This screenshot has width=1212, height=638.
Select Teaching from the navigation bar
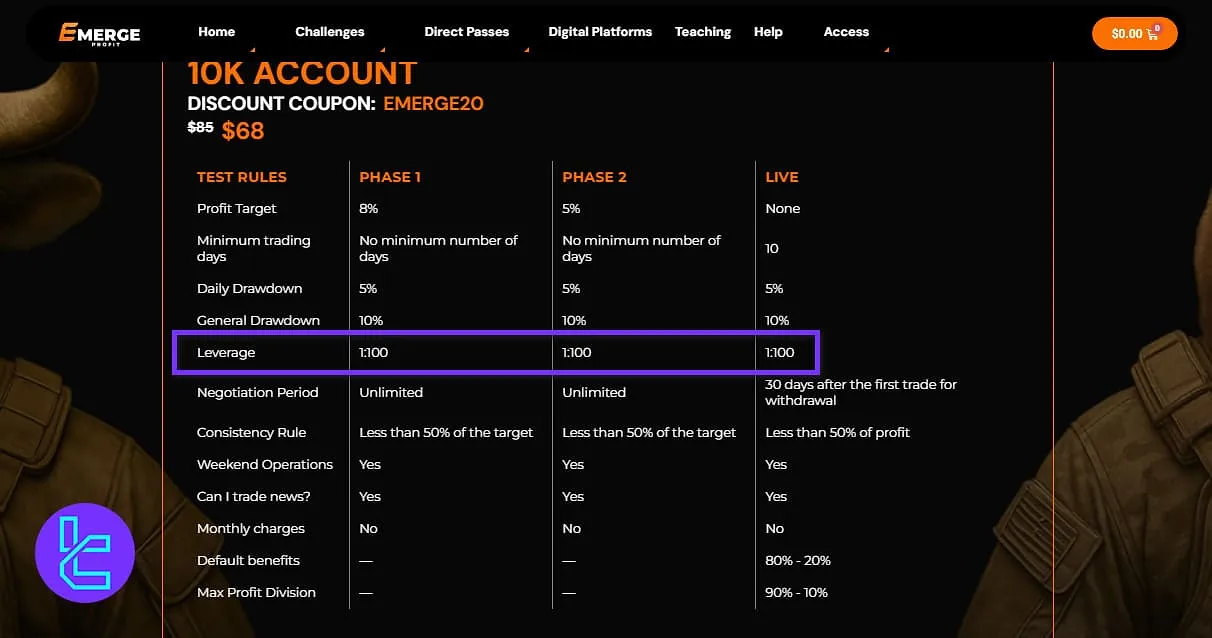(x=703, y=31)
